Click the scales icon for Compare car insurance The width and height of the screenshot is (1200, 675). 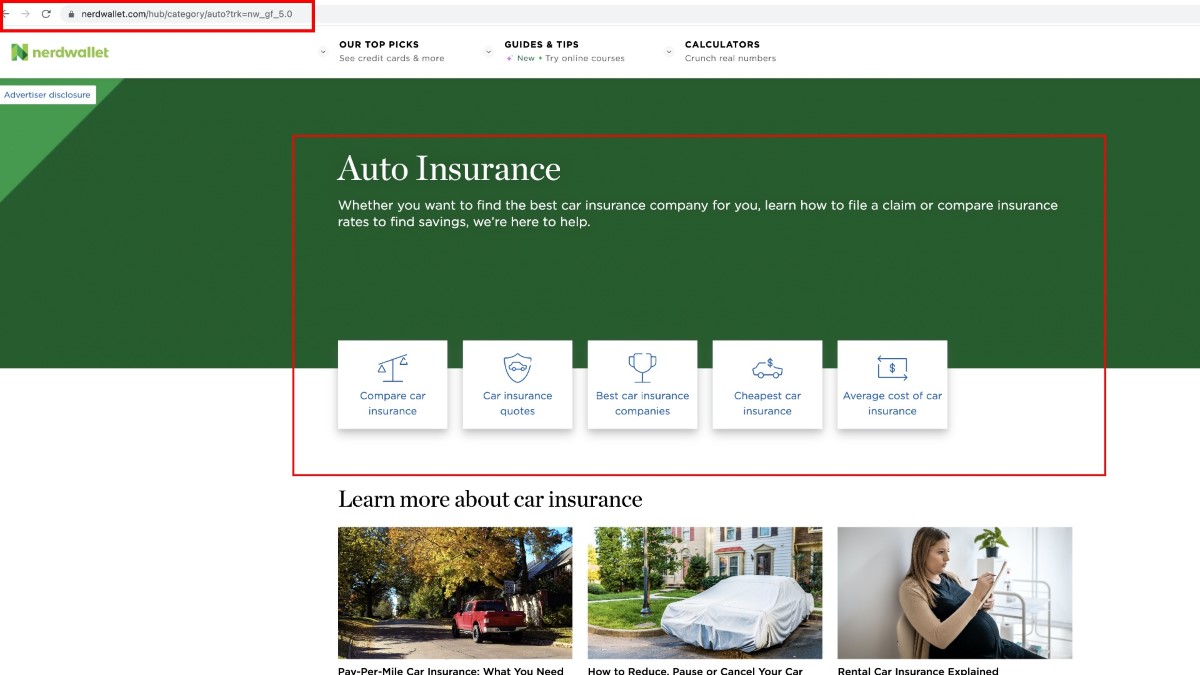coord(392,368)
